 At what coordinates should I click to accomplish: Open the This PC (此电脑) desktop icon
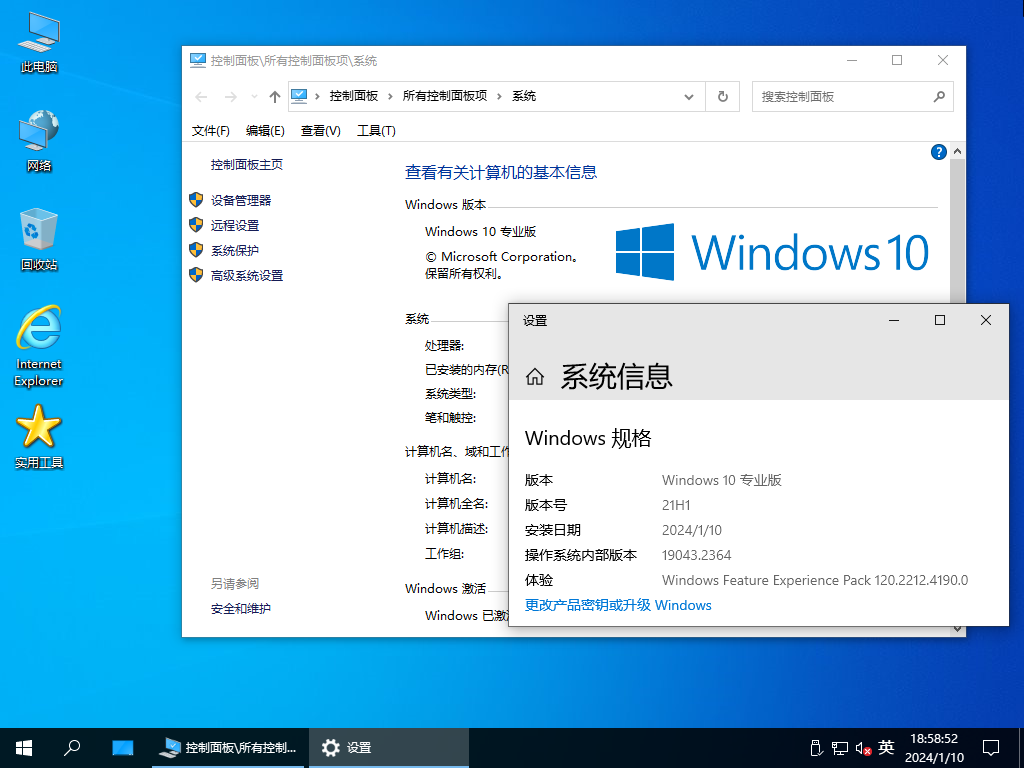39,42
